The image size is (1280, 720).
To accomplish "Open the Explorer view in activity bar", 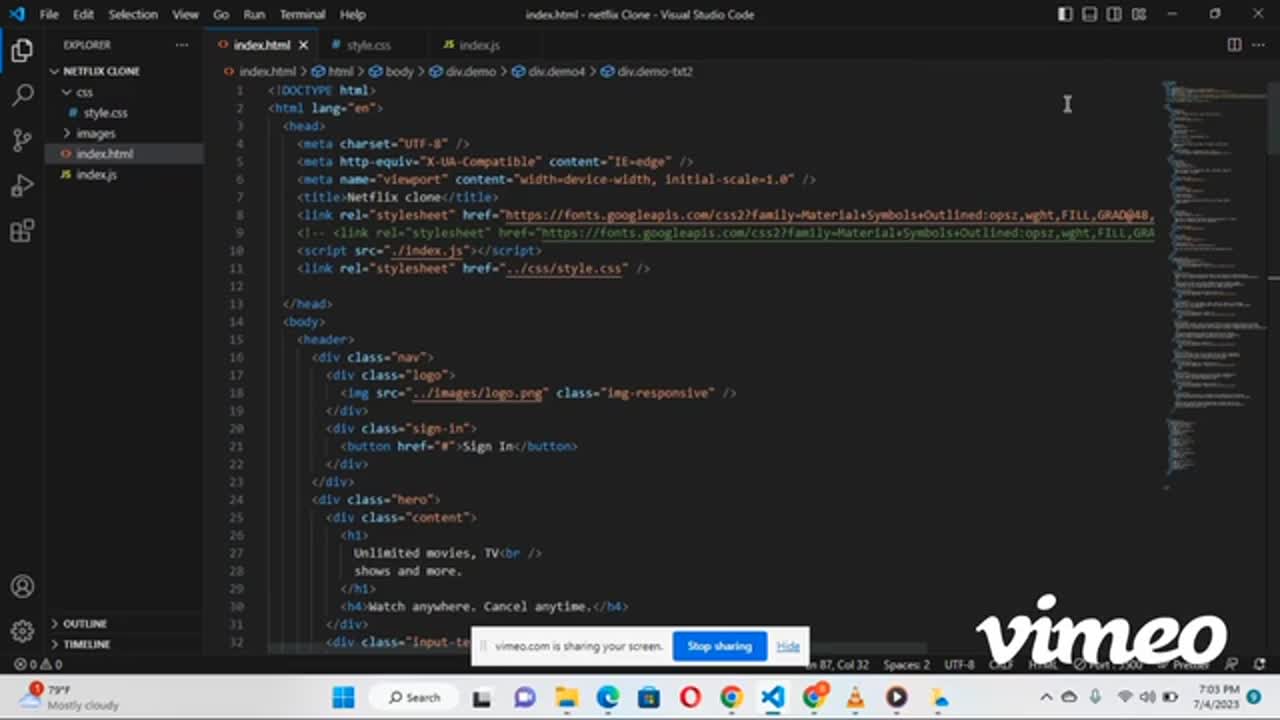I will [x=22, y=51].
